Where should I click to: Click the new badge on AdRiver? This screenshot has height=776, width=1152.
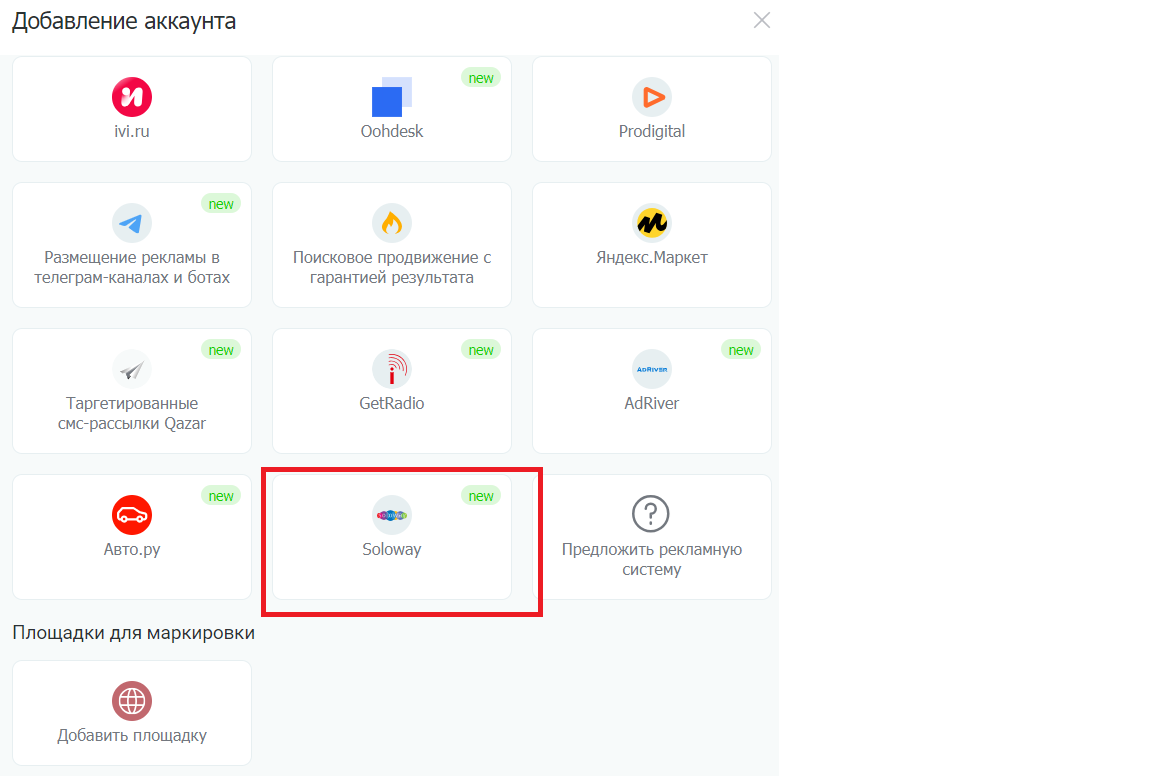741,350
